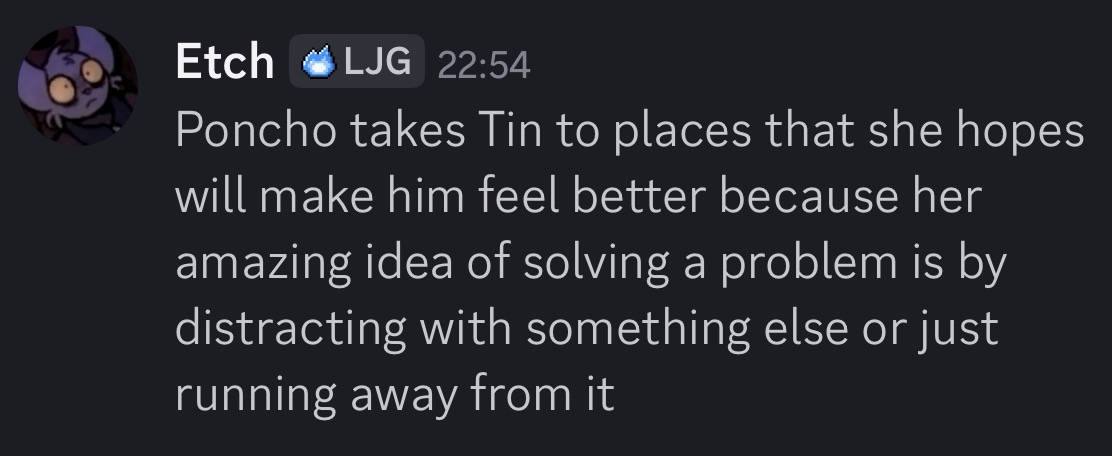The height and width of the screenshot is (456, 1112).
Task: Open Etch's profile avatar picture
Action: point(78,86)
